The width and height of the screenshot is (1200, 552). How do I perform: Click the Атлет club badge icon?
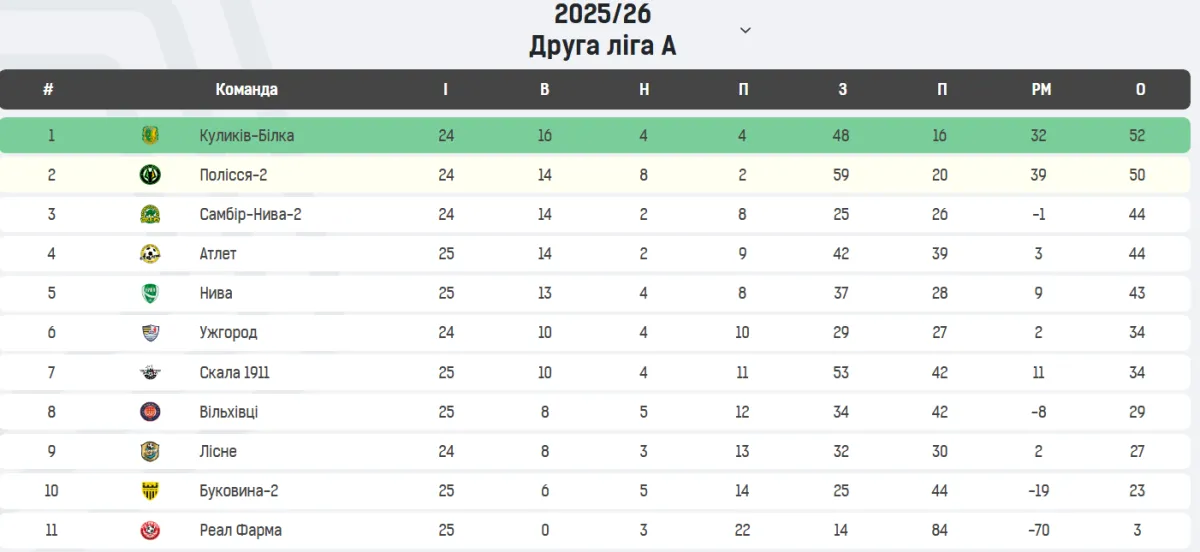pos(150,254)
